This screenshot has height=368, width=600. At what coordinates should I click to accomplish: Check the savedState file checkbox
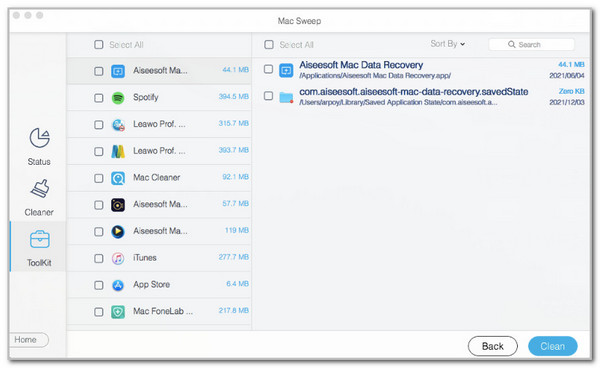(x=269, y=96)
